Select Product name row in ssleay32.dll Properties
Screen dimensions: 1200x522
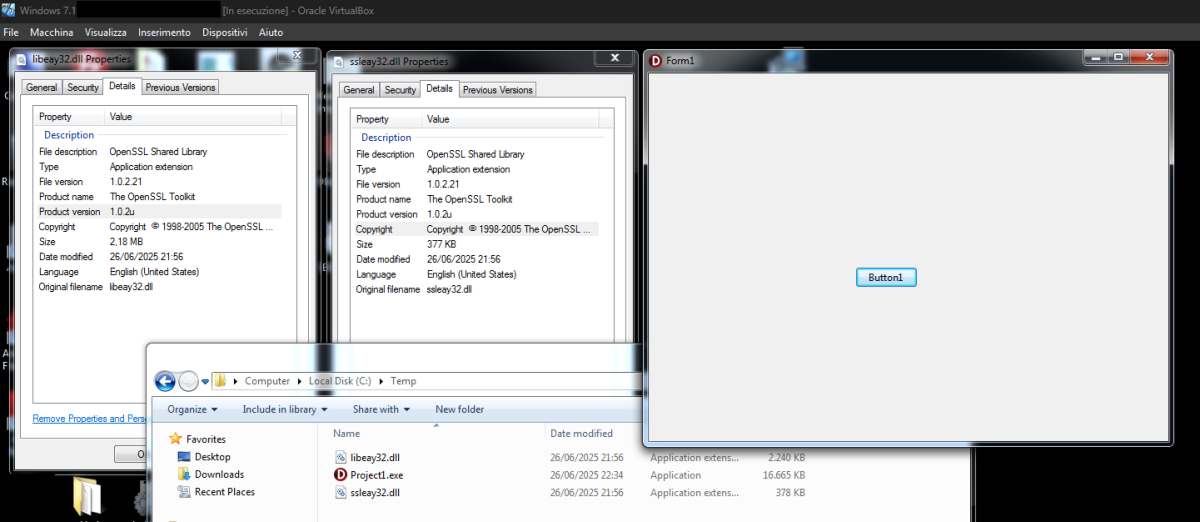coord(476,199)
